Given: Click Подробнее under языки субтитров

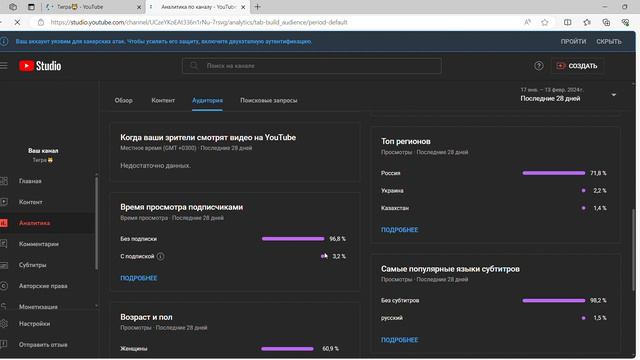Looking at the screenshot, I should coord(400,340).
